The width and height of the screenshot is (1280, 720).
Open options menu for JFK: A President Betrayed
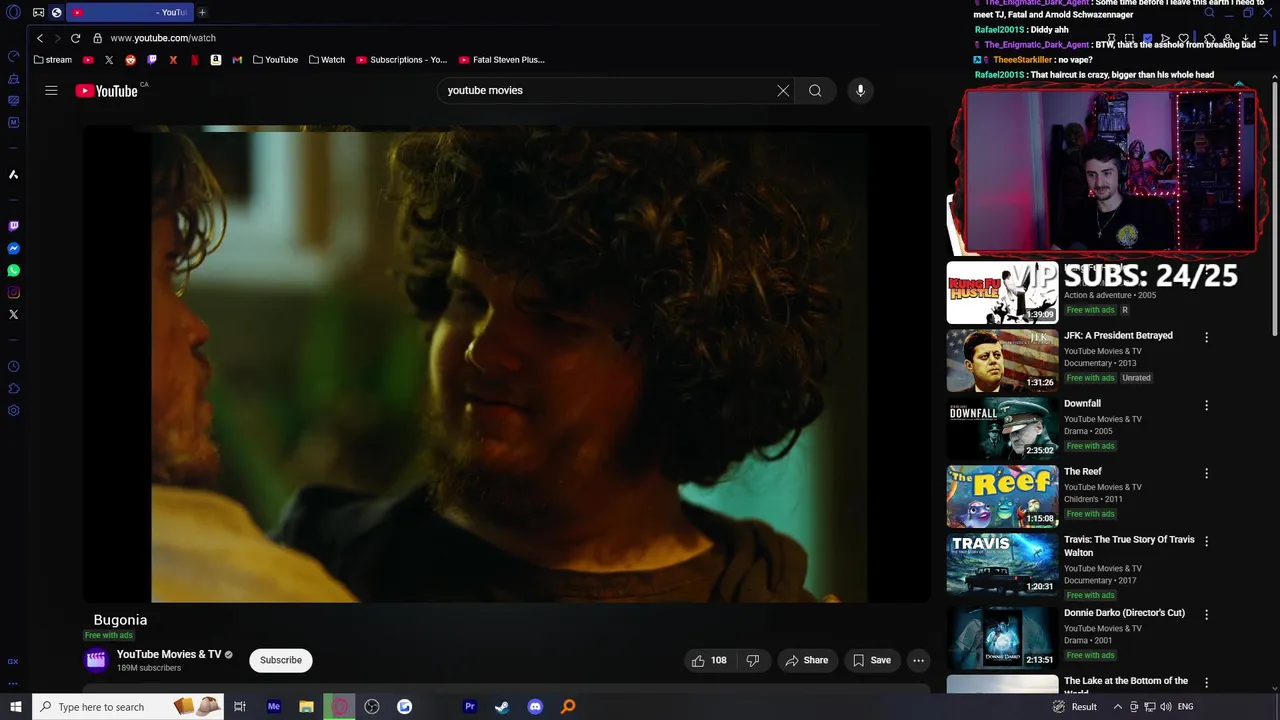(1206, 338)
